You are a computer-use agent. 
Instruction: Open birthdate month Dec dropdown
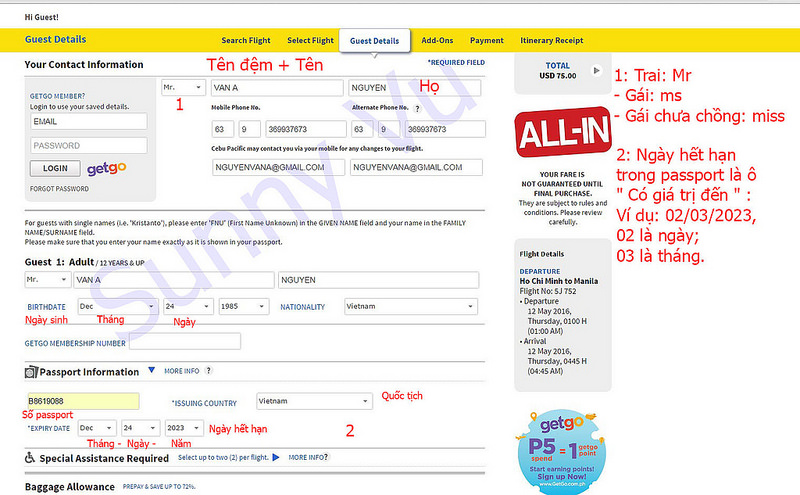pyautogui.click(x=117, y=306)
